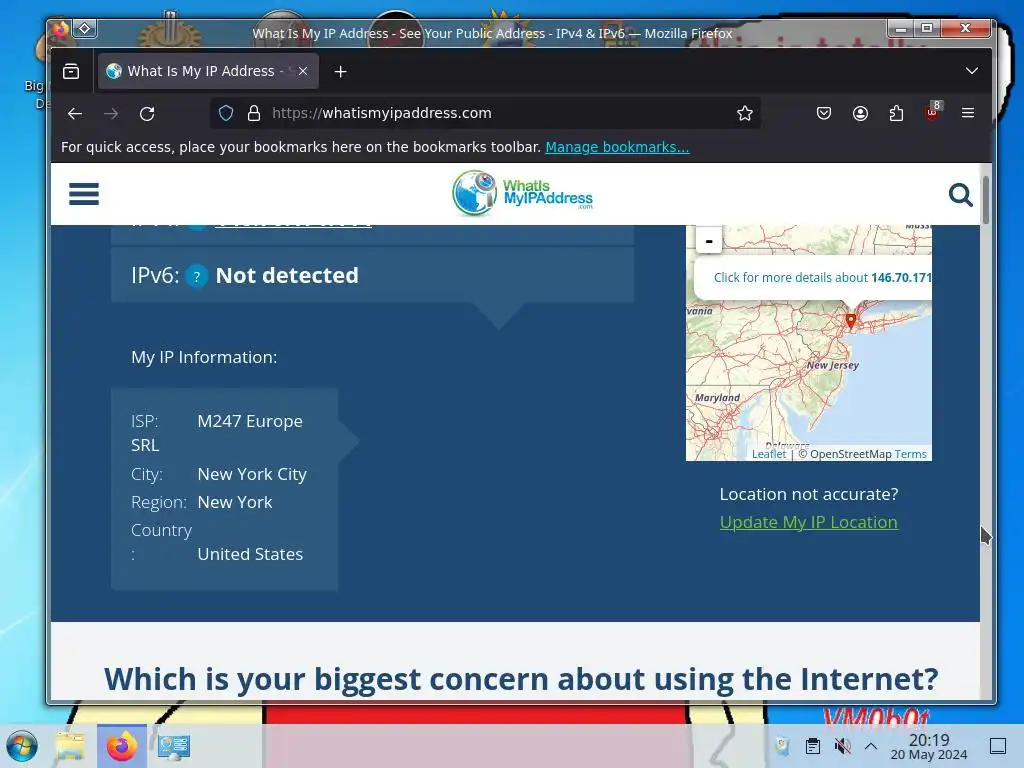The width and height of the screenshot is (1024, 768).
Task: Open the Firefox account icon
Action: pyautogui.click(x=861, y=114)
